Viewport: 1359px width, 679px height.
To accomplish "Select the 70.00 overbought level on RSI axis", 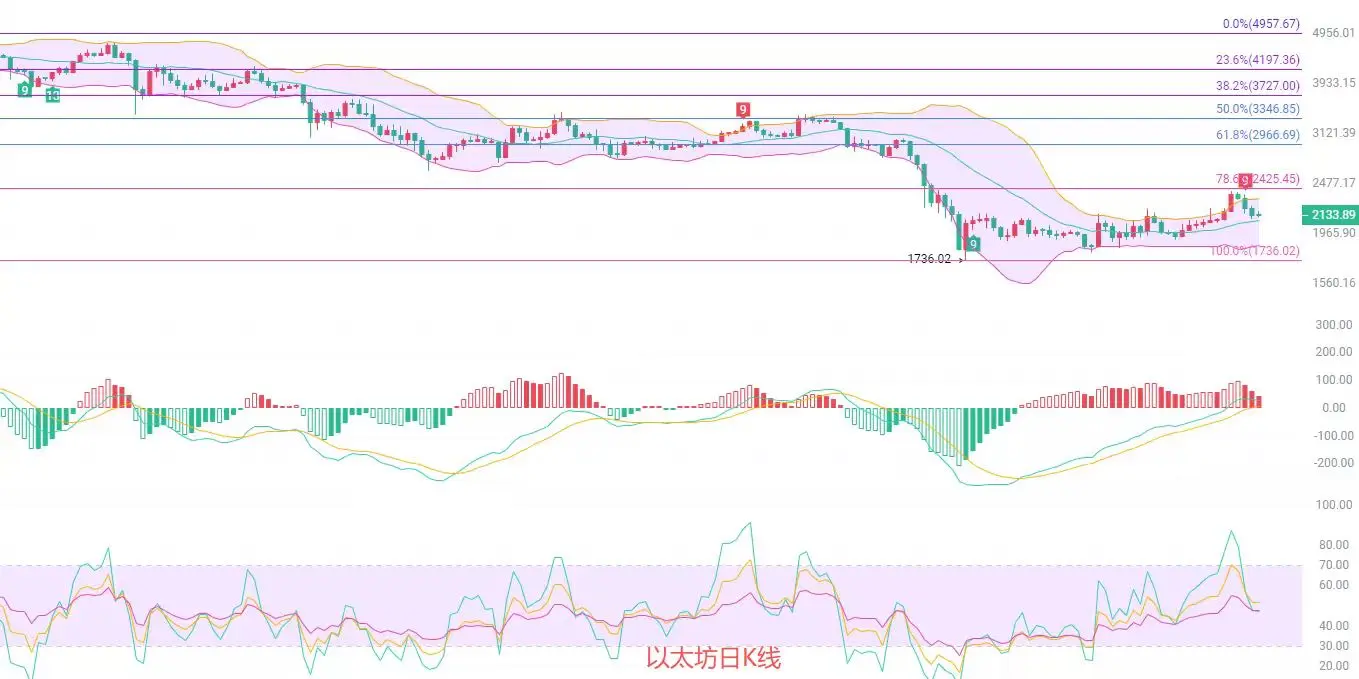I will 1334,565.
